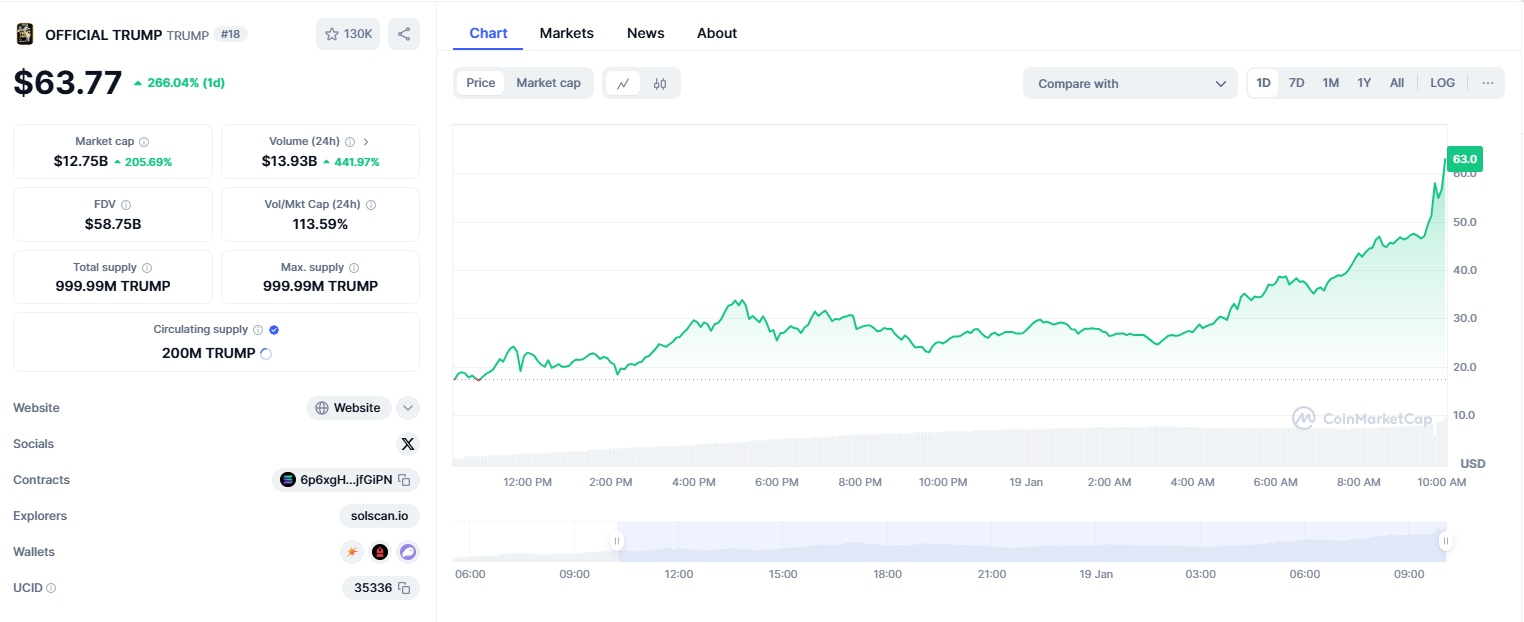Grab the left range slider handle
This screenshot has height=622, width=1524.
[617, 541]
